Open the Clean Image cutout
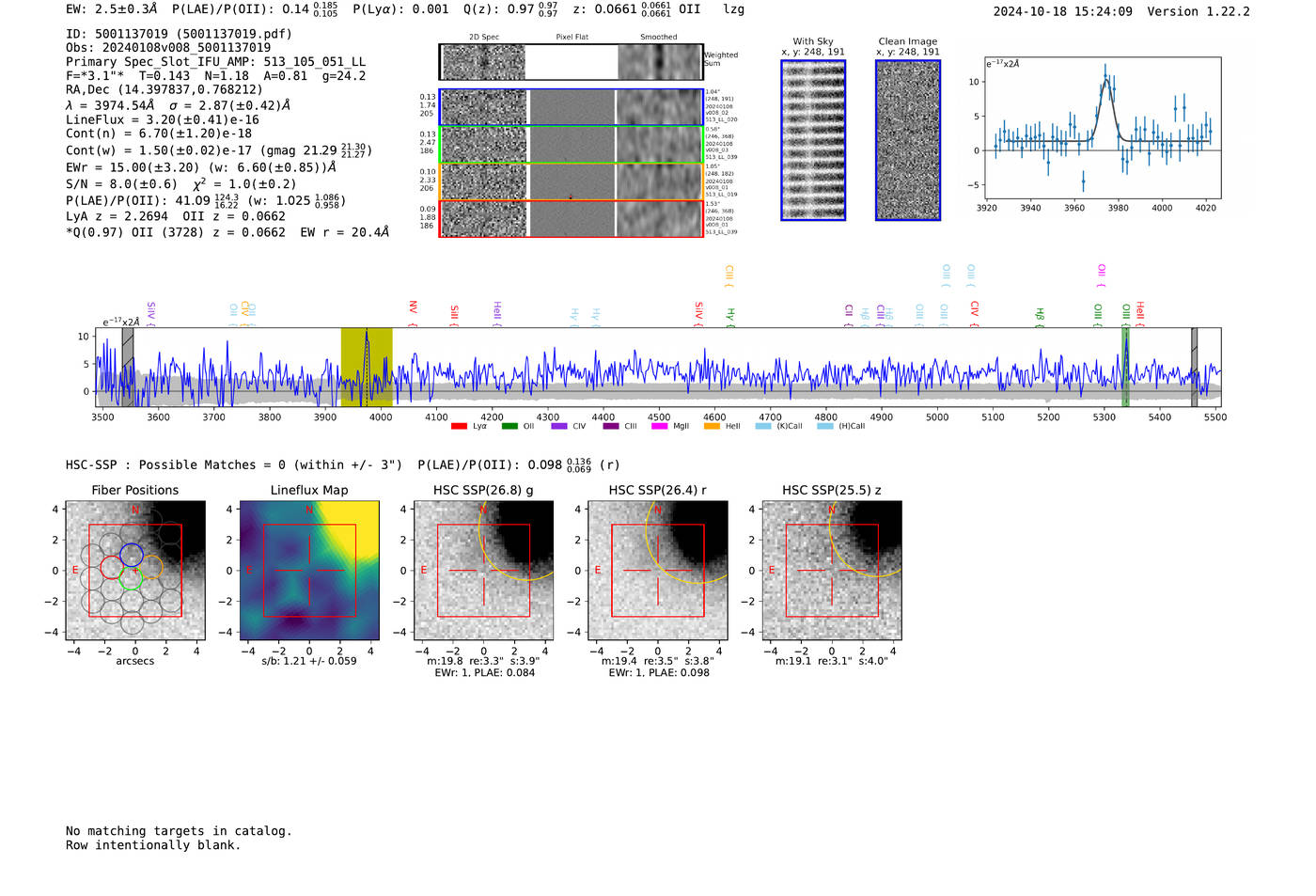Screen dimensions: 1316x896 [908, 140]
